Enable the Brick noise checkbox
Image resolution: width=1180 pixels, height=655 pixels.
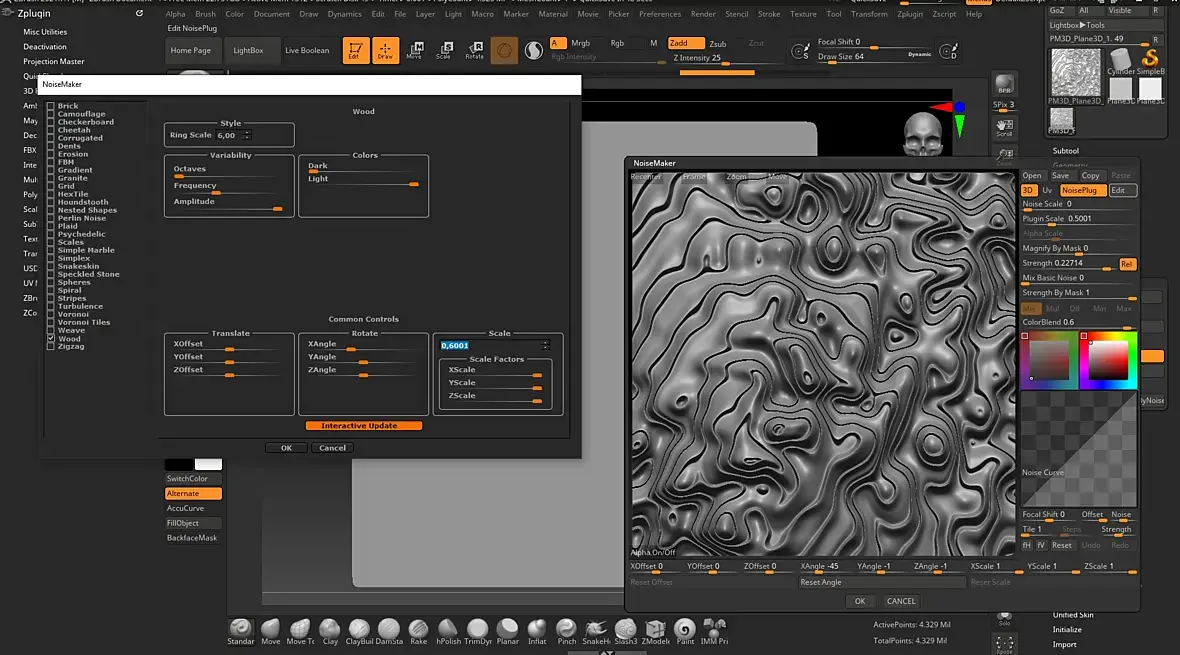click(51, 106)
